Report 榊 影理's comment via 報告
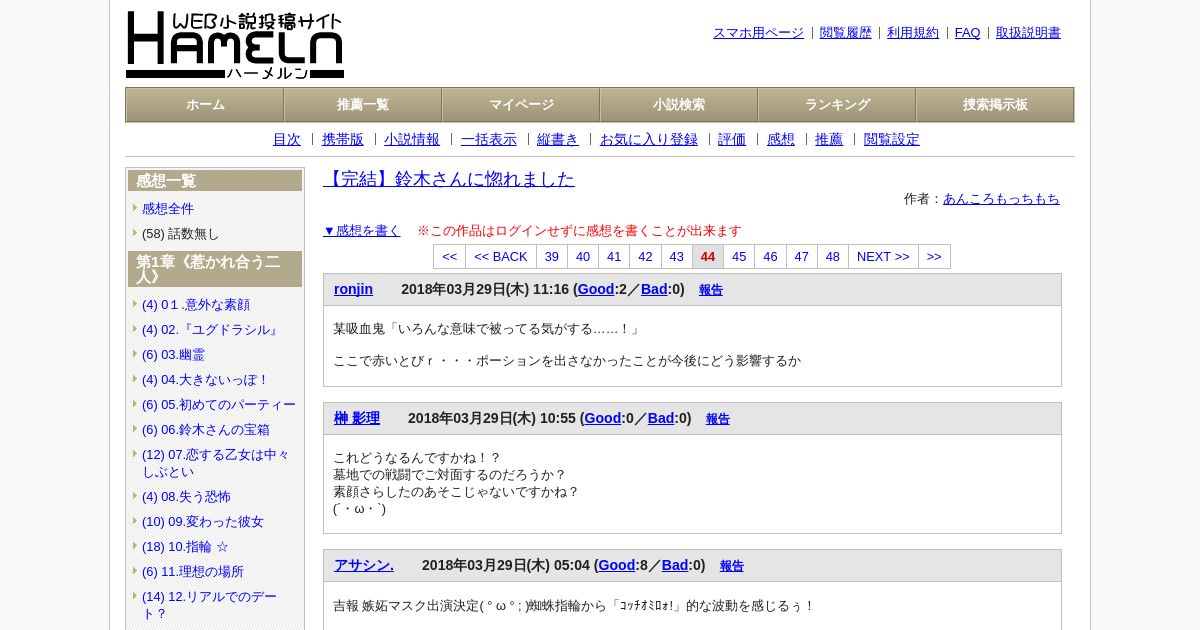This screenshot has width=1200, height=630. click(x=718, y=420)
